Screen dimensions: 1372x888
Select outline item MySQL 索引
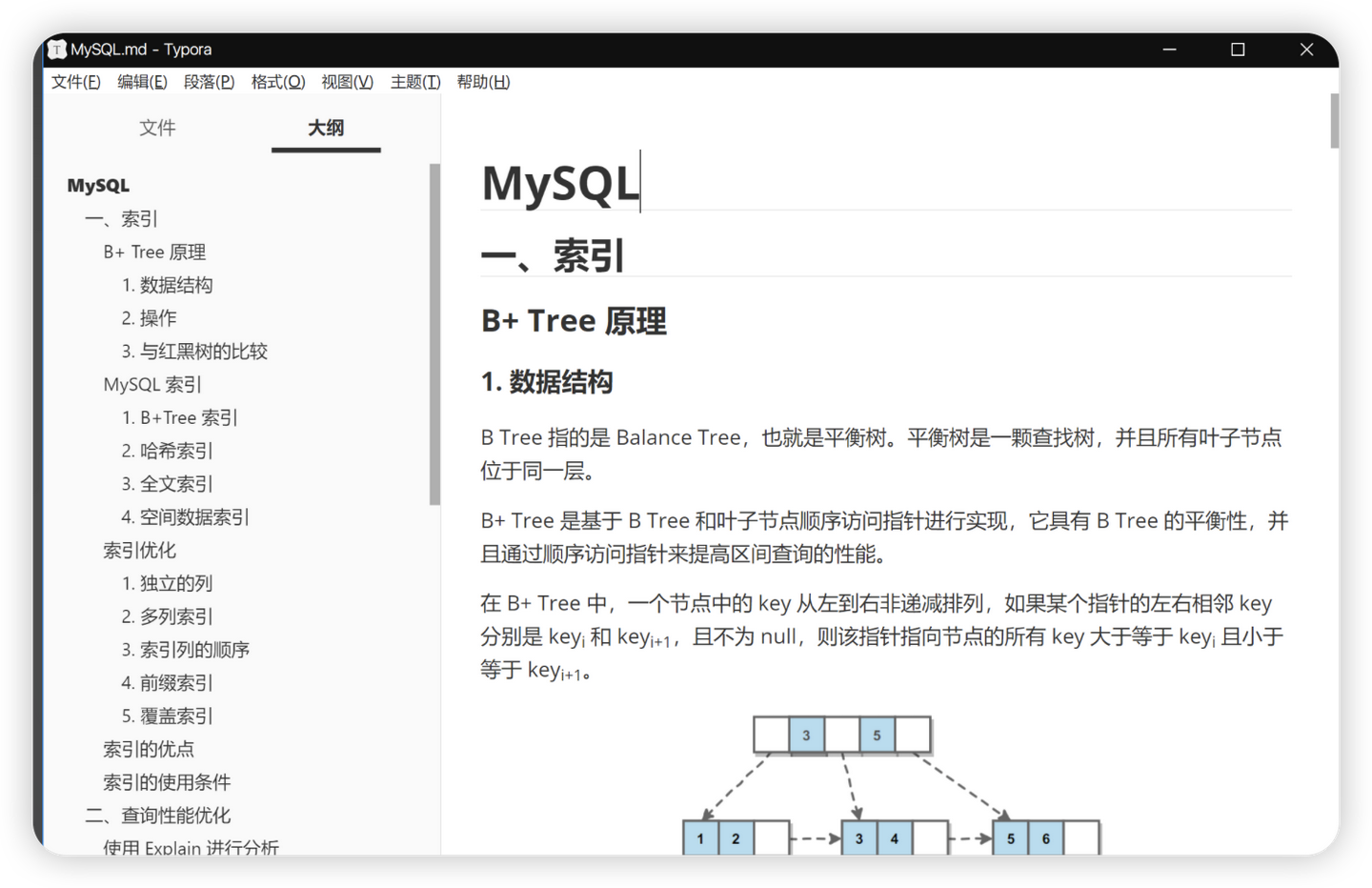point(152,385)
